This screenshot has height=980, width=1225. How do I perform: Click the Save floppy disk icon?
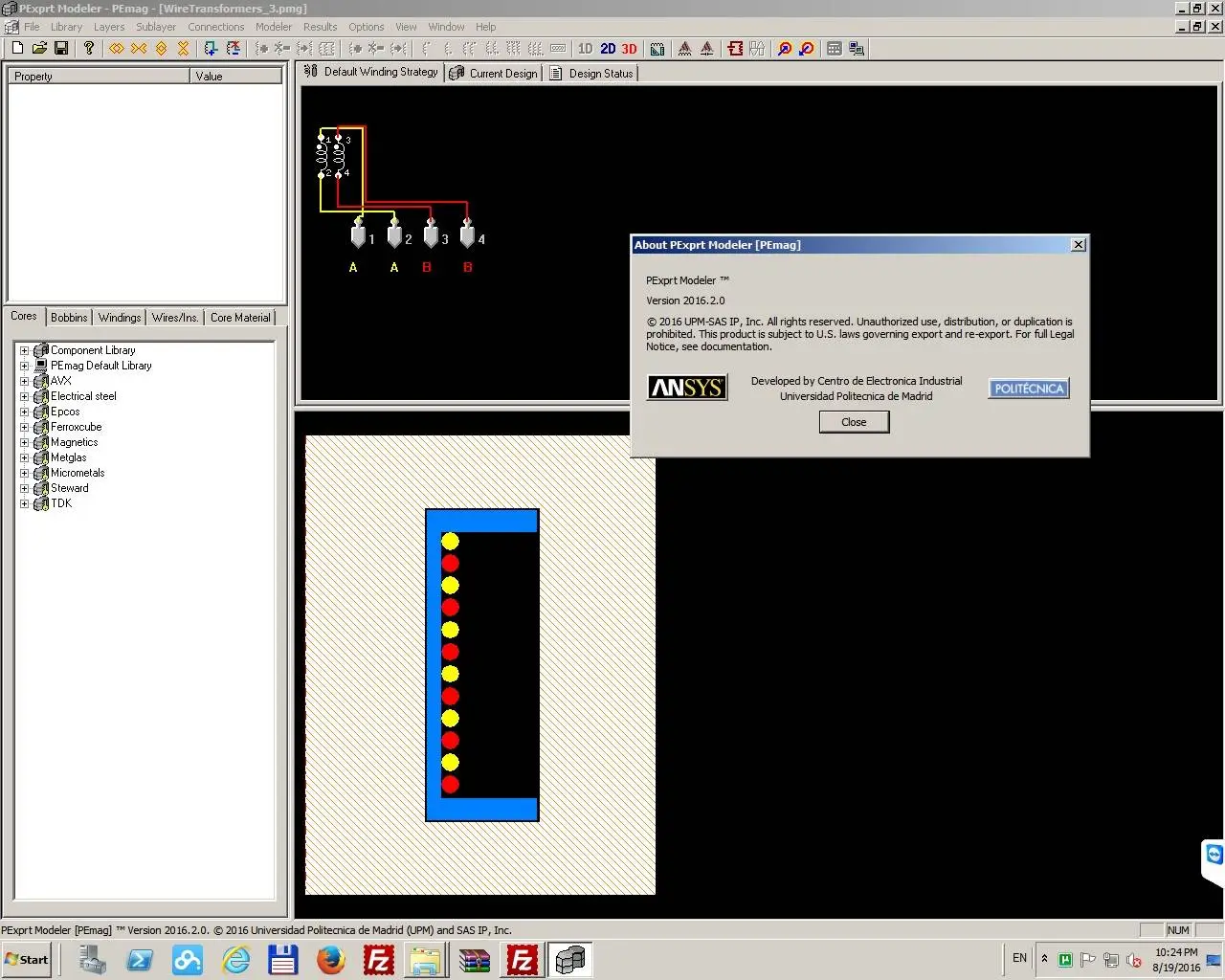[61, 48]
